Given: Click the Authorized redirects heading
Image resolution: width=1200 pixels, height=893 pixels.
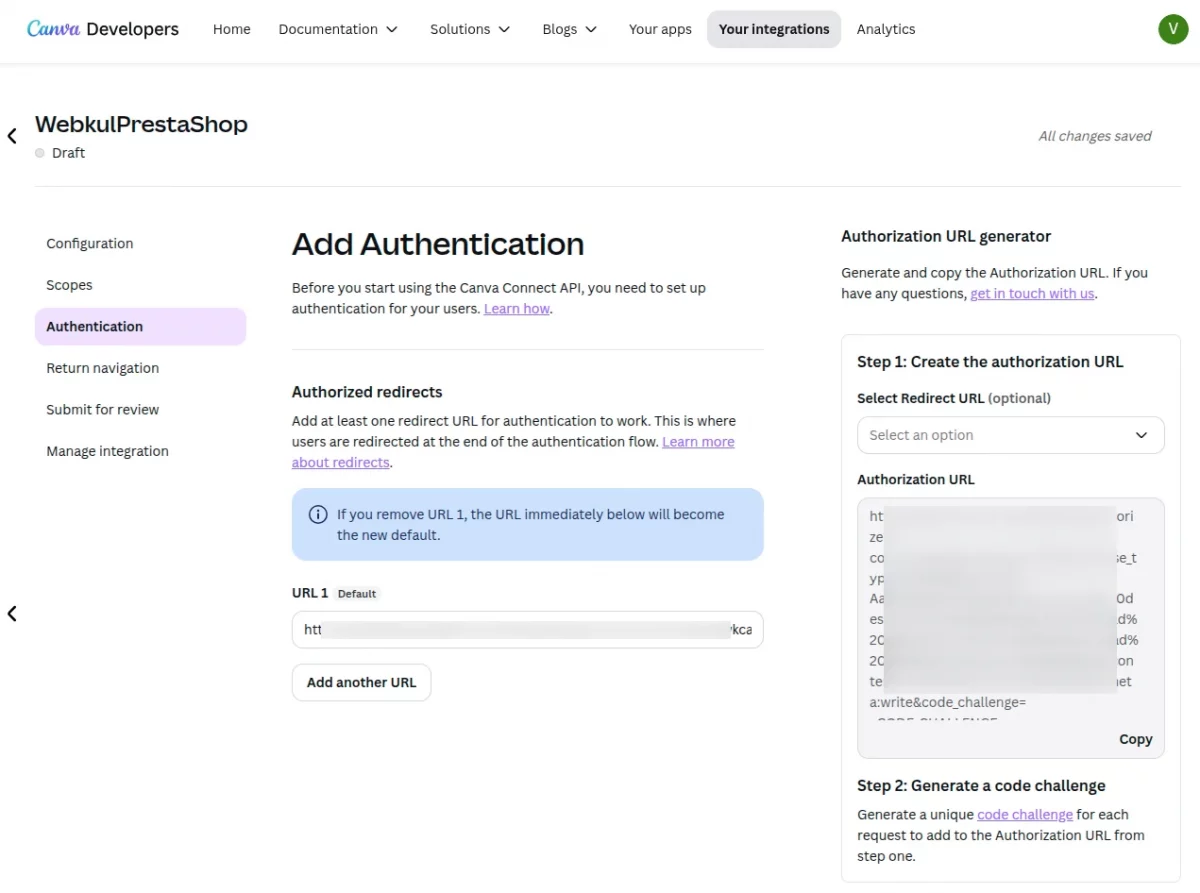Looking at the screenshot, I should point(367,392).
